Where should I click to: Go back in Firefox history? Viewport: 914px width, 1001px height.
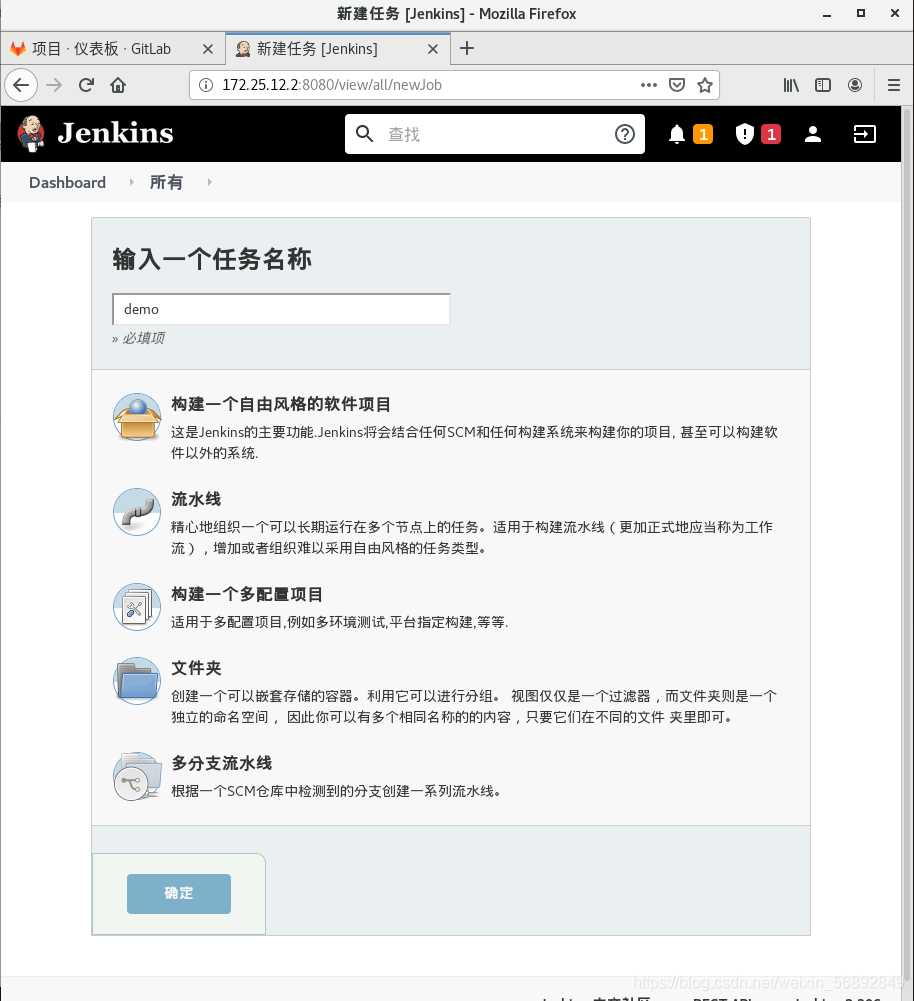21,85
